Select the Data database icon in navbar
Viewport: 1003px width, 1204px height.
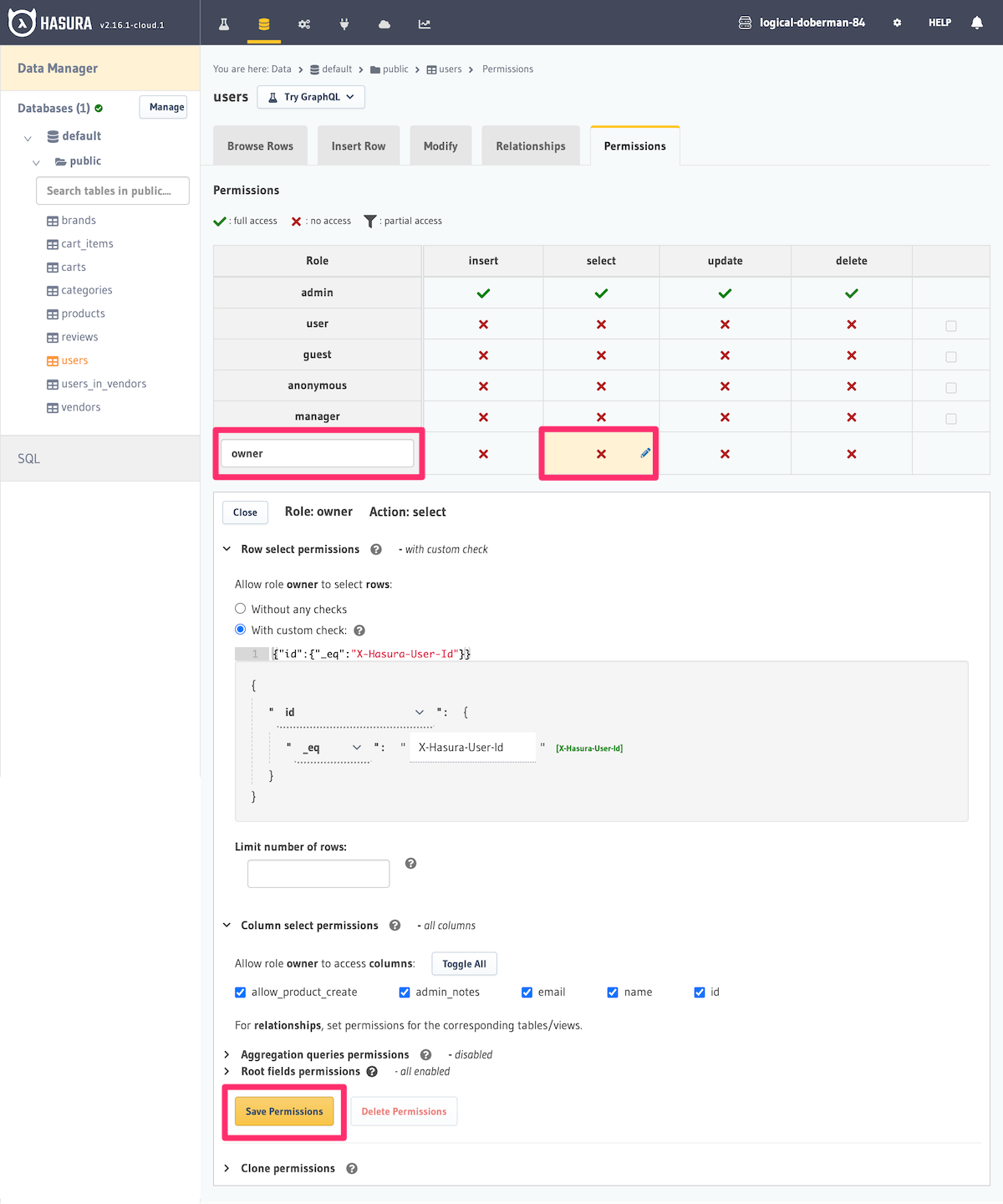click(x=264, y=23)
